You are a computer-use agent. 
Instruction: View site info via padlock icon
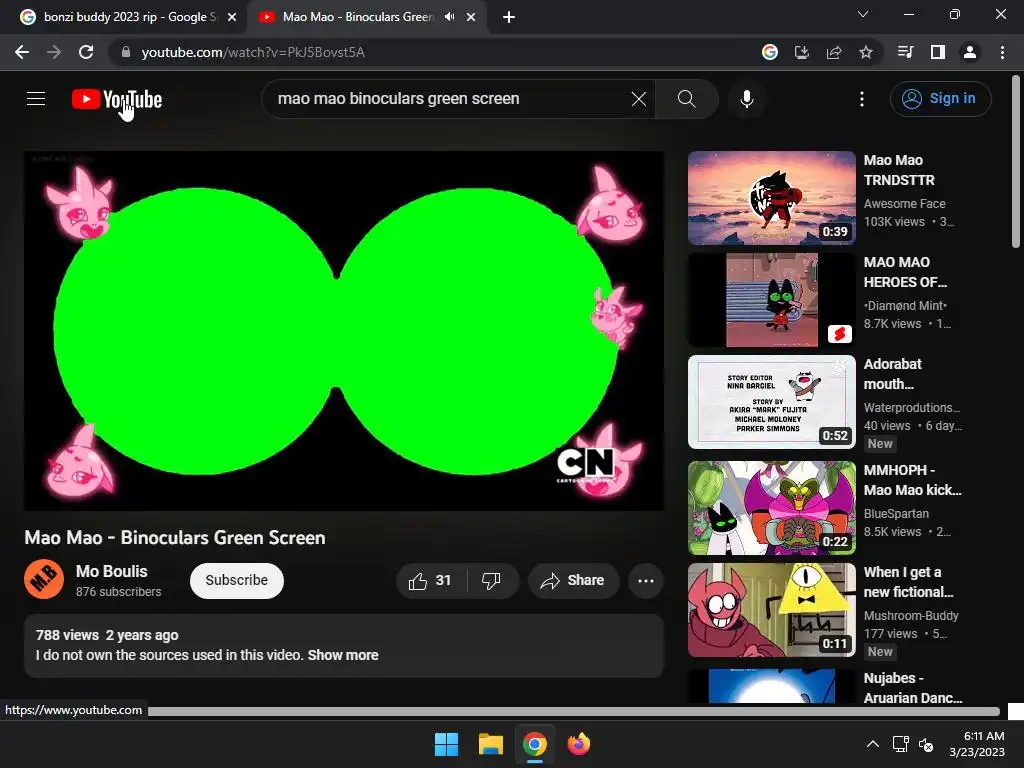(125, 52)
